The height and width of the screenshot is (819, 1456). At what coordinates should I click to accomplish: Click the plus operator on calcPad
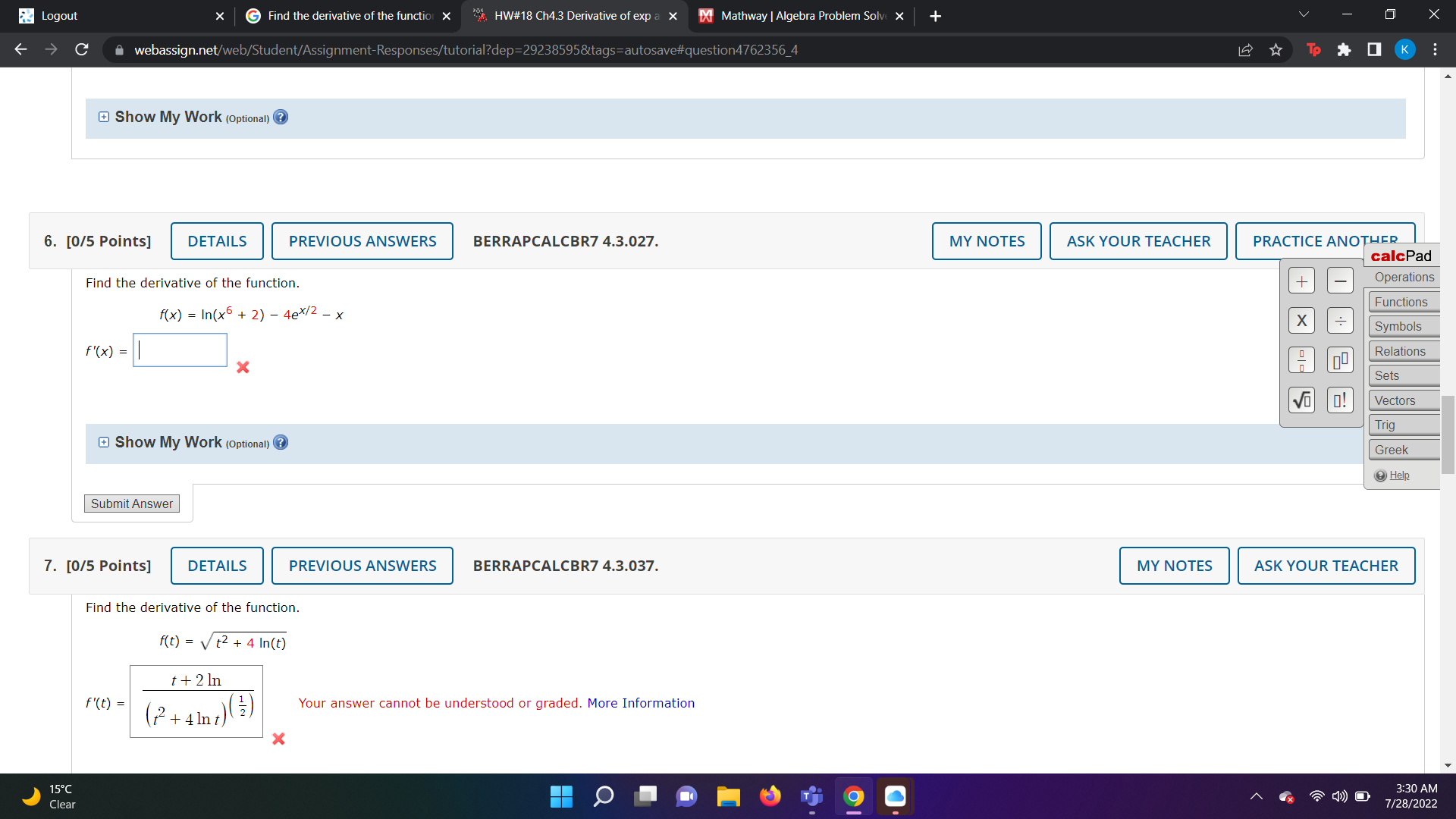1301,280
